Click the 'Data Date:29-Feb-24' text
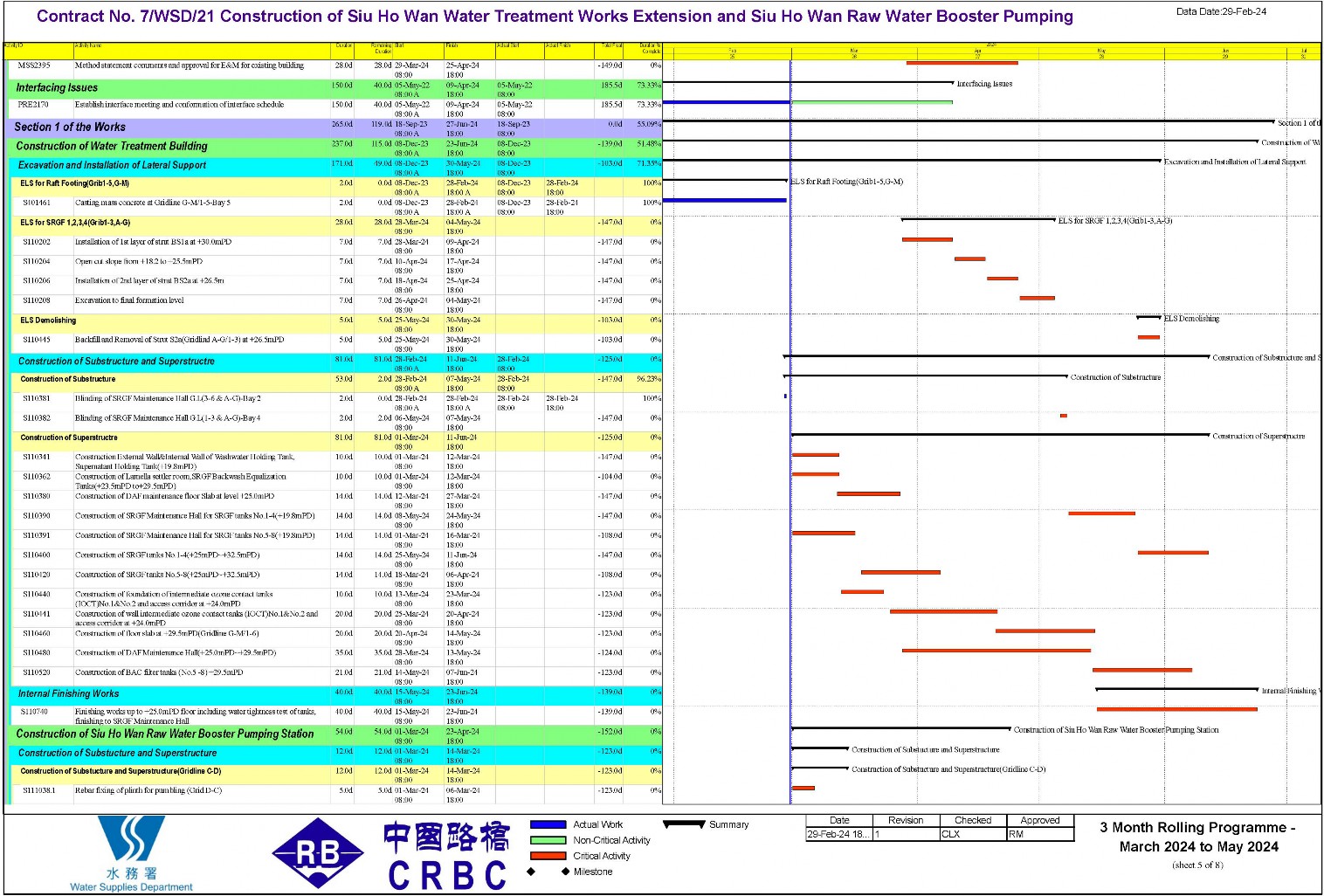1324x896 pixels. 1221,11
